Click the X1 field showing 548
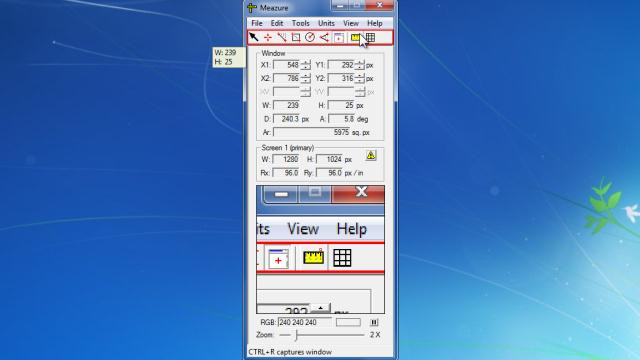 (x=287, y=65)
